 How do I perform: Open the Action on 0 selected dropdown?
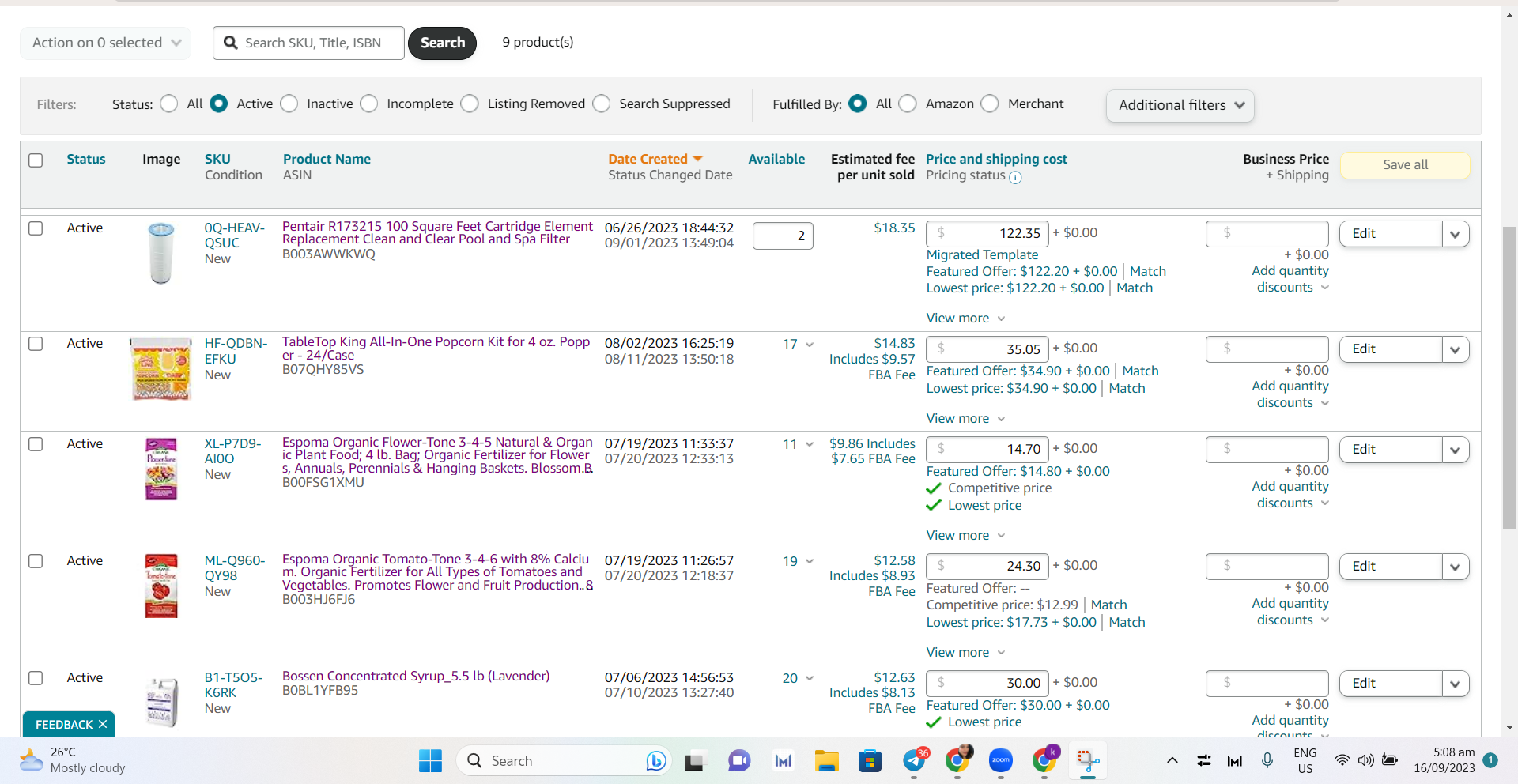click(x=106, y=43)
